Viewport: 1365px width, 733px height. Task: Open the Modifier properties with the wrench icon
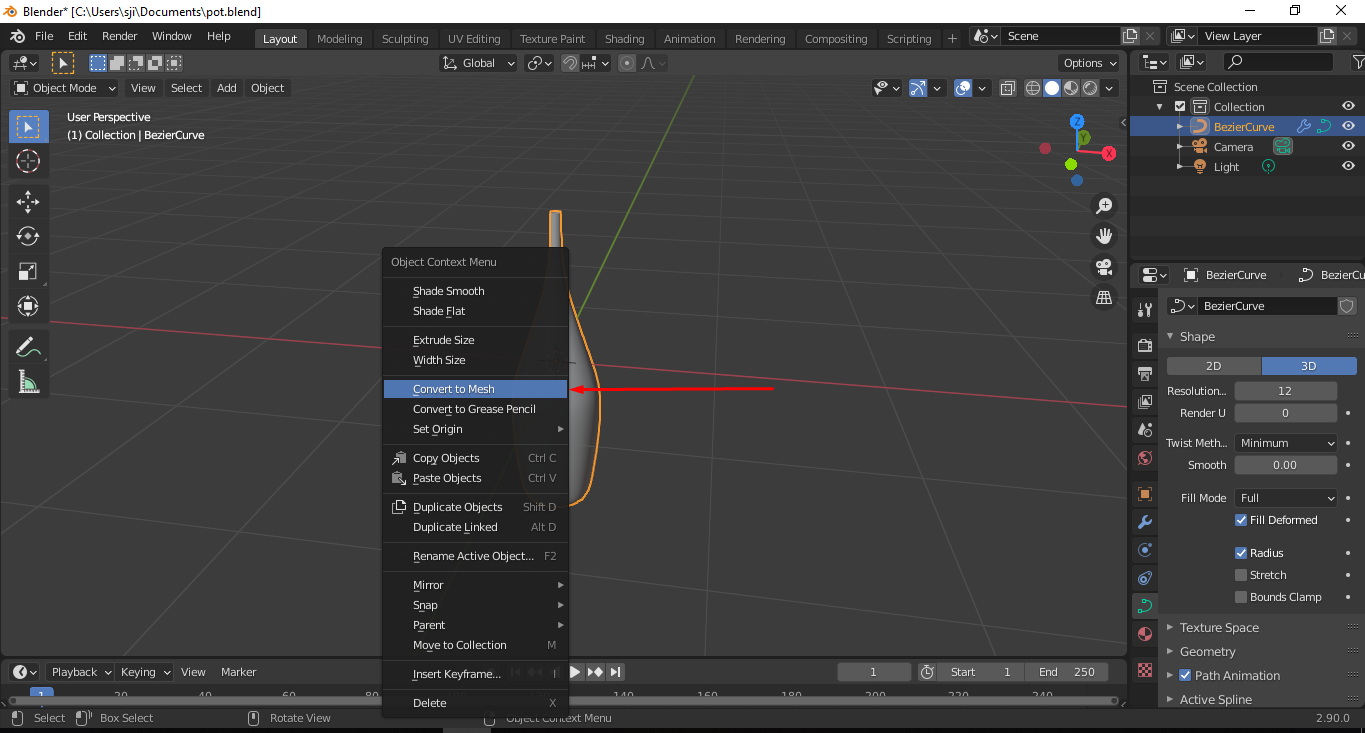coord(1144,521)
